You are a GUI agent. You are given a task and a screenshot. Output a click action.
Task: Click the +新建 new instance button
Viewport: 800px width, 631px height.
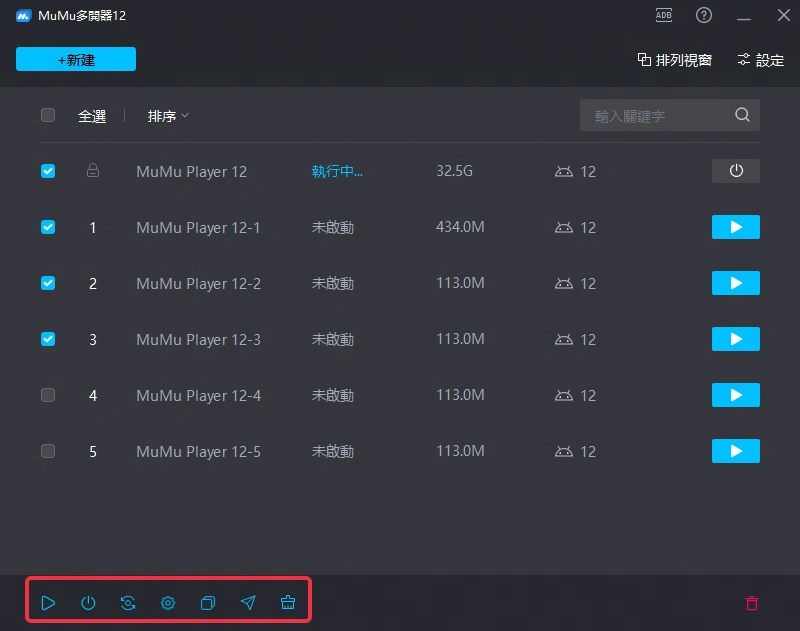tap(75, 59)
